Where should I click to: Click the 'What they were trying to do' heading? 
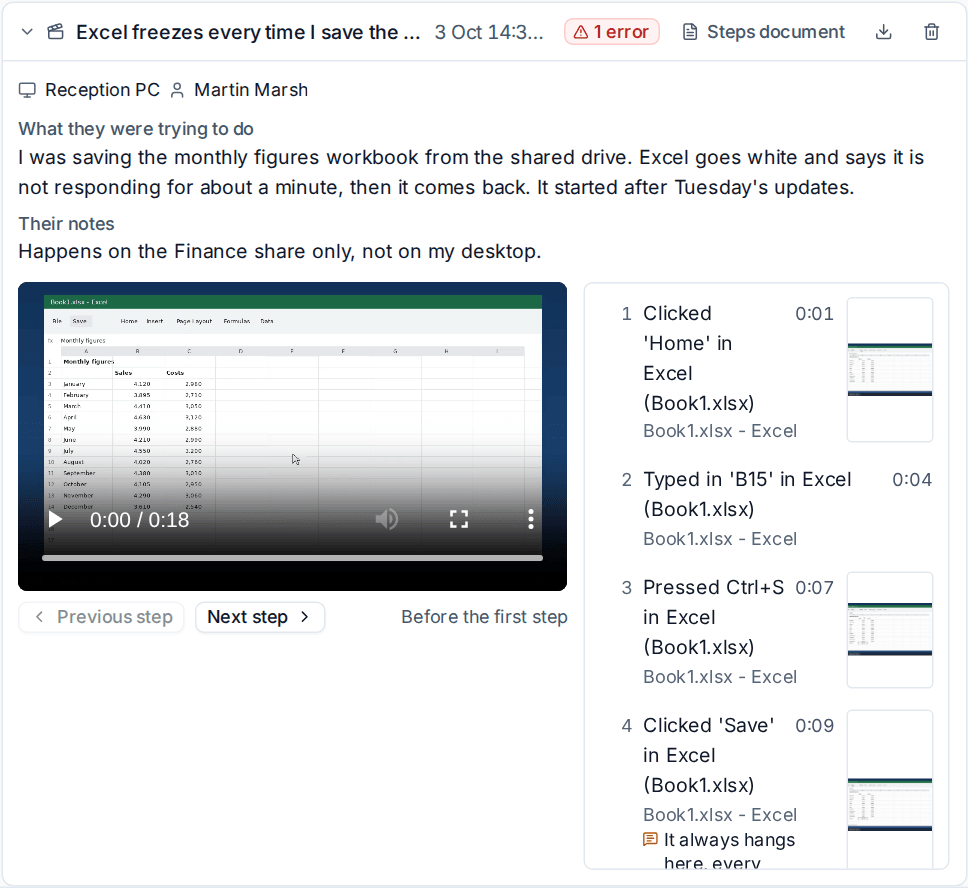136,129
